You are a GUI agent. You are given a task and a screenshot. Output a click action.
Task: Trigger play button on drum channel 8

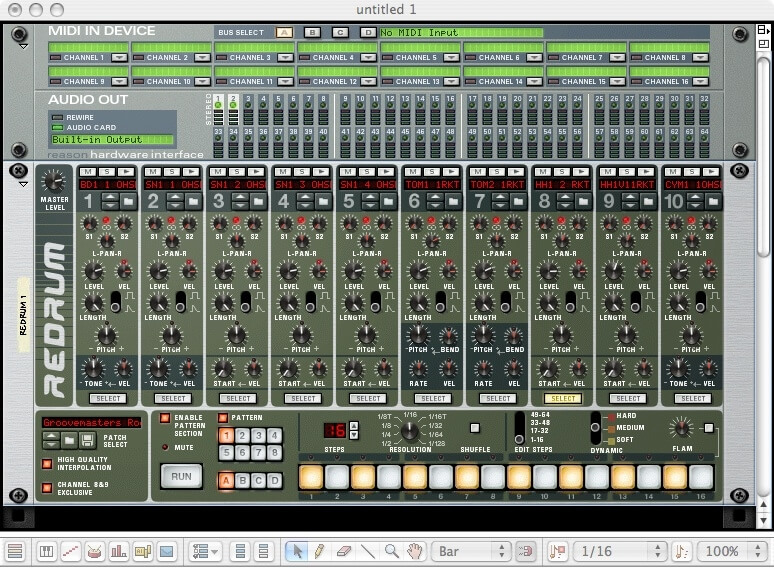click(581, 172)
